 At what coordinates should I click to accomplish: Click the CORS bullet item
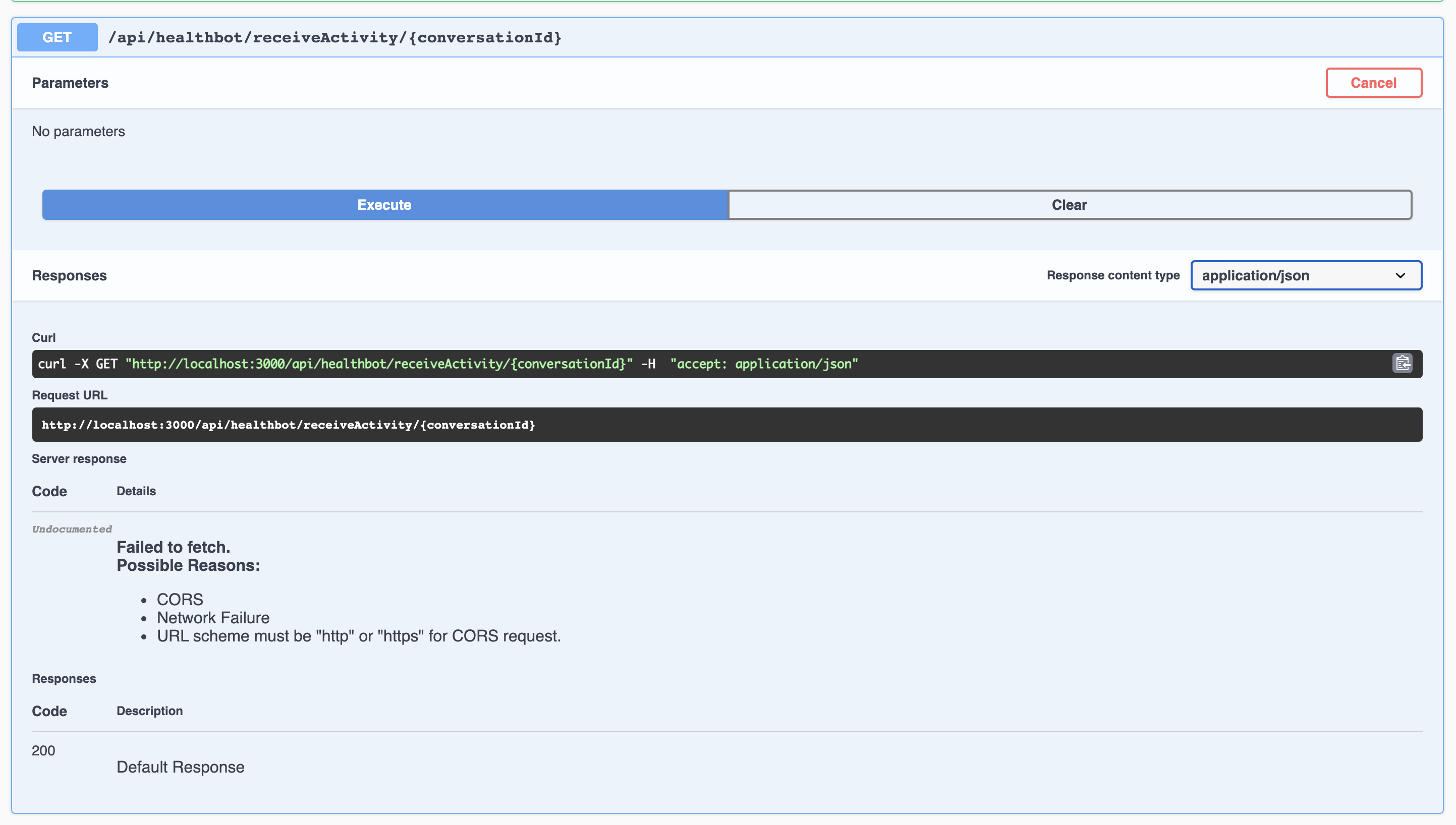click(180, 599)
